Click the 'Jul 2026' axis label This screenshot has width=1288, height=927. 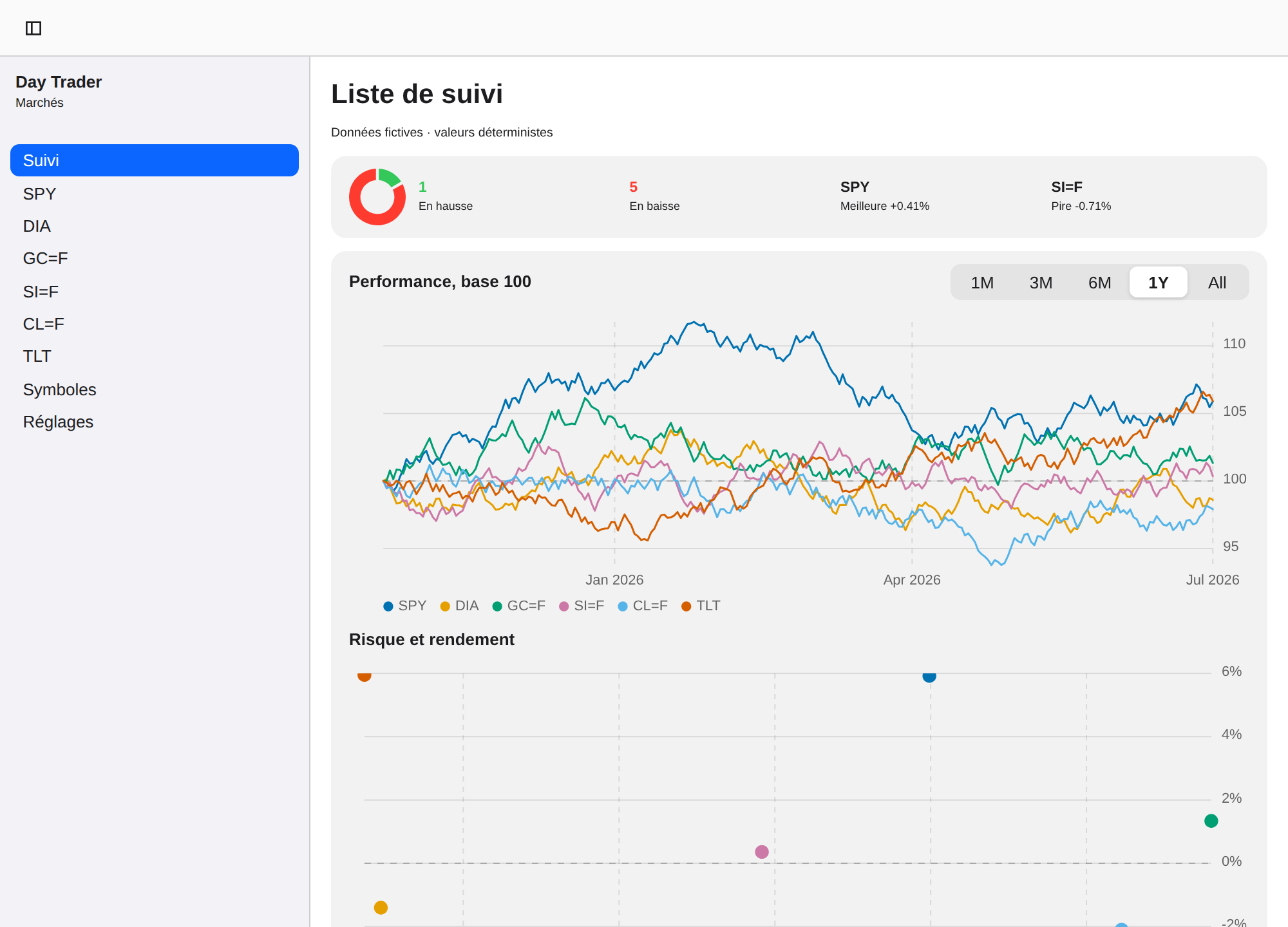1213,580
